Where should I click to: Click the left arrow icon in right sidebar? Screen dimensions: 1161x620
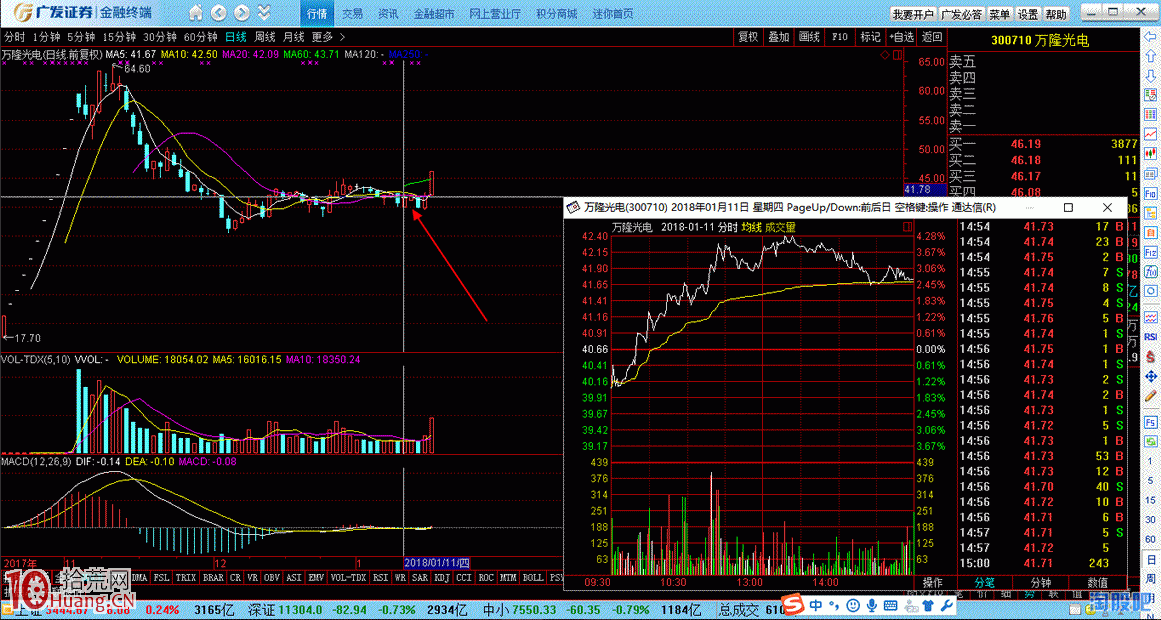1151,35
